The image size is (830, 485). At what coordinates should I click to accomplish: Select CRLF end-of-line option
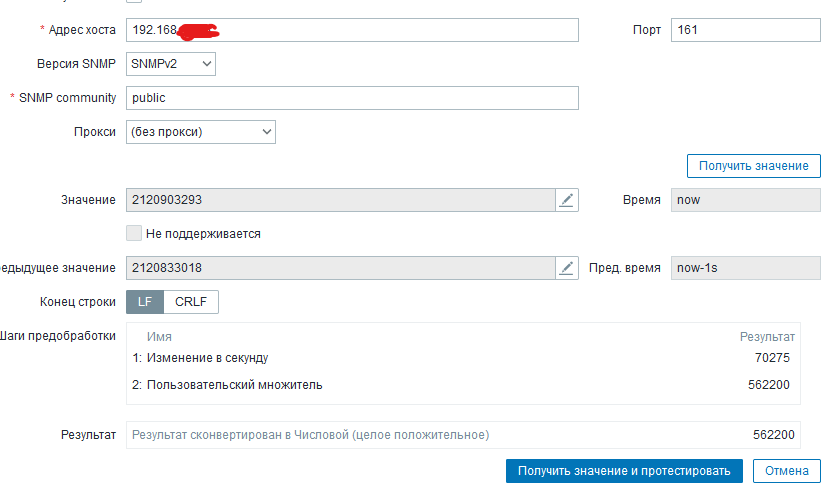click(x=191, y=301)
